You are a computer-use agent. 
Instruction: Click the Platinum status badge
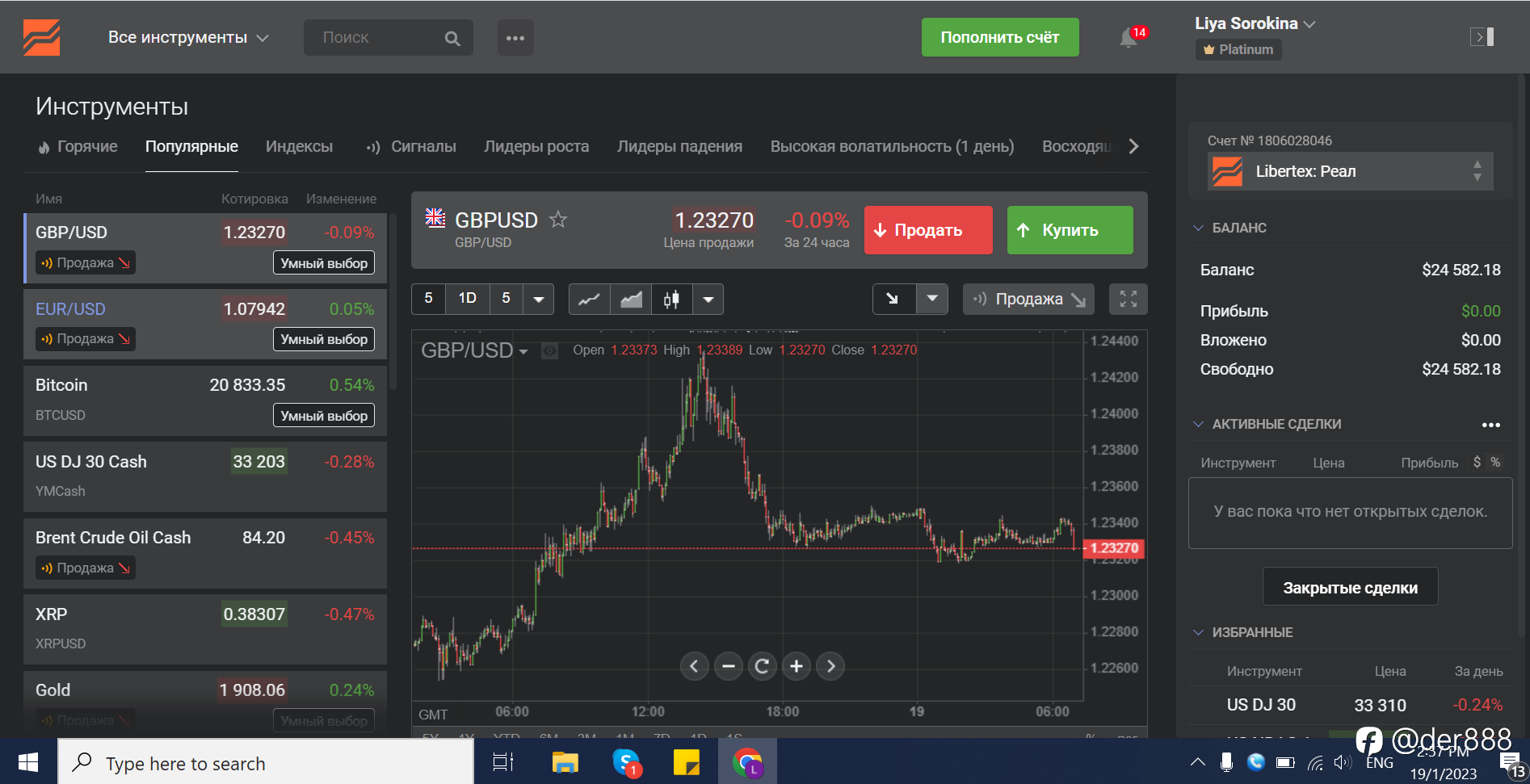(1238, 49)
